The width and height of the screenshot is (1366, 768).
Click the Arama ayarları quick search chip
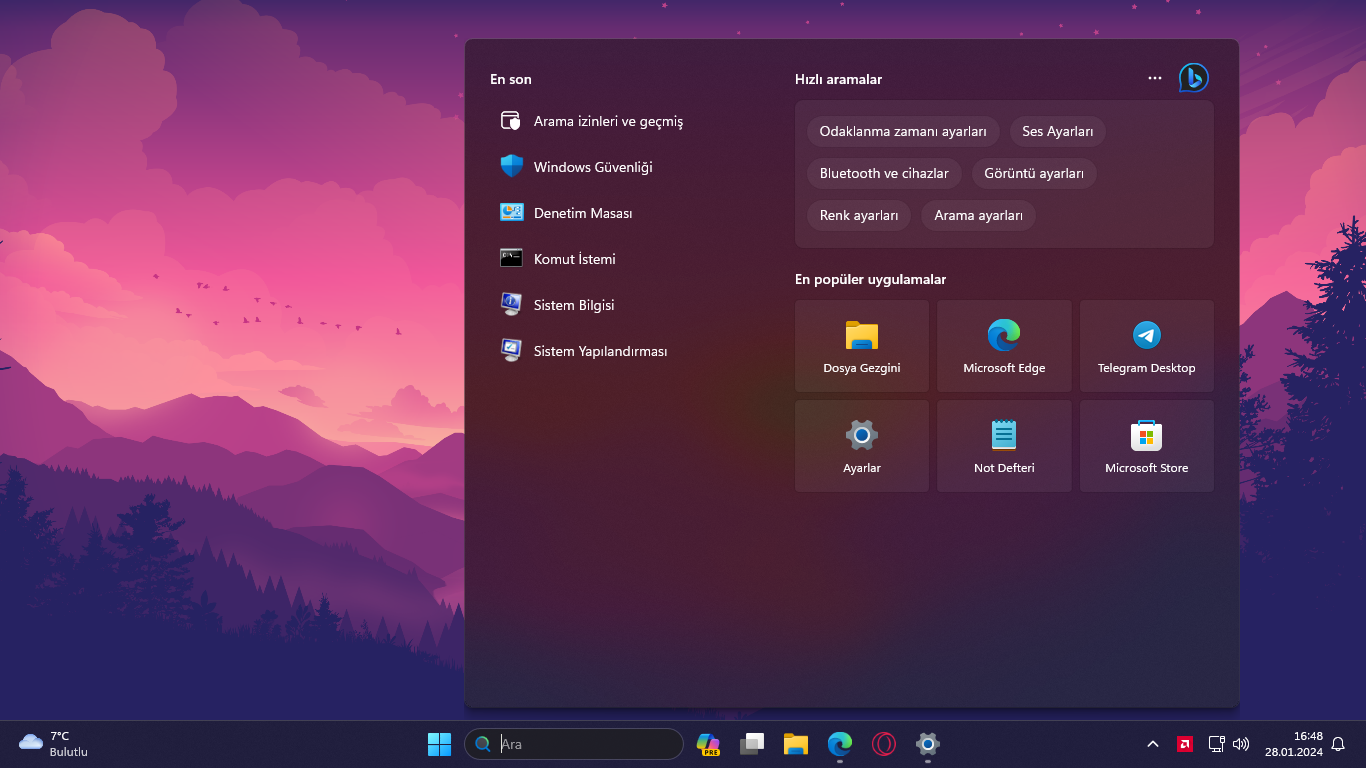pos(978,215)
